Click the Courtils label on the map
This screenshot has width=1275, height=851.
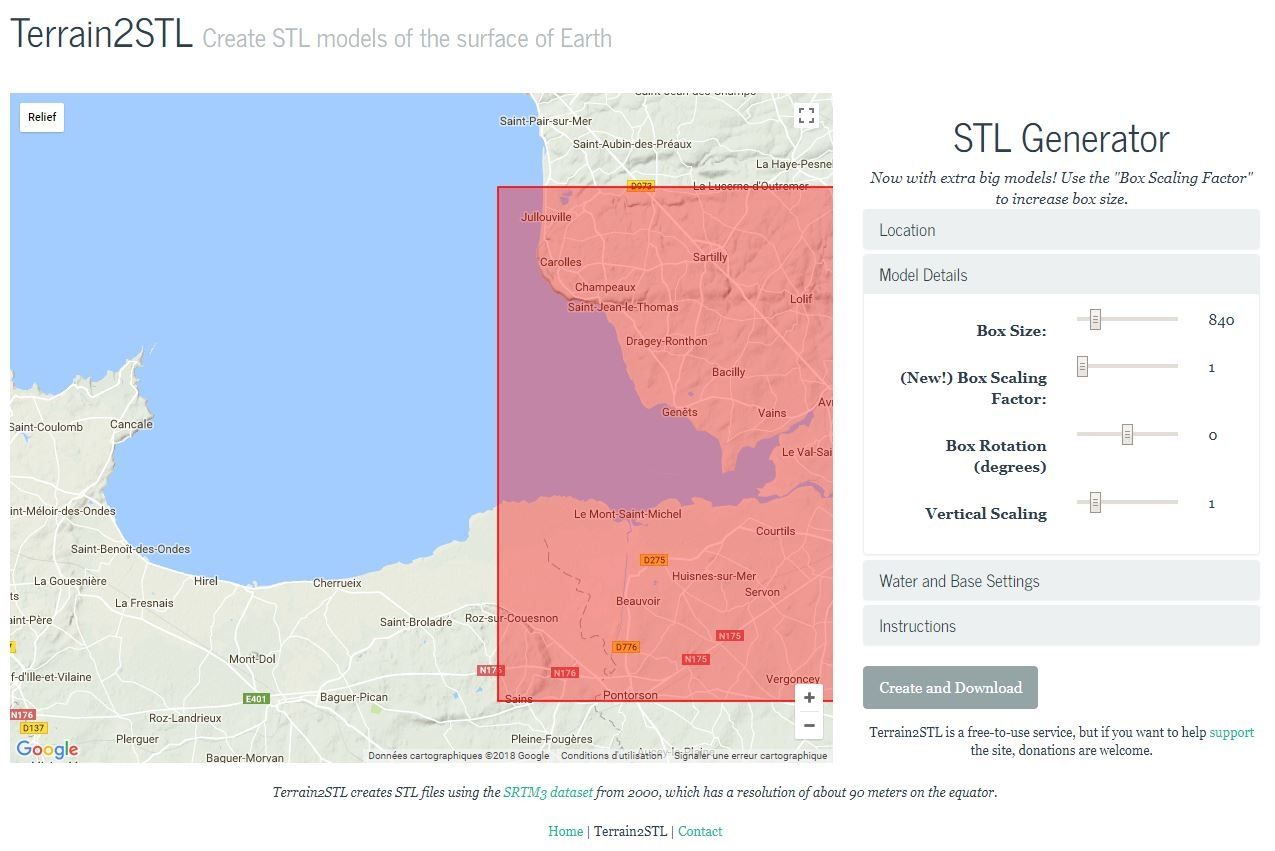776,531
